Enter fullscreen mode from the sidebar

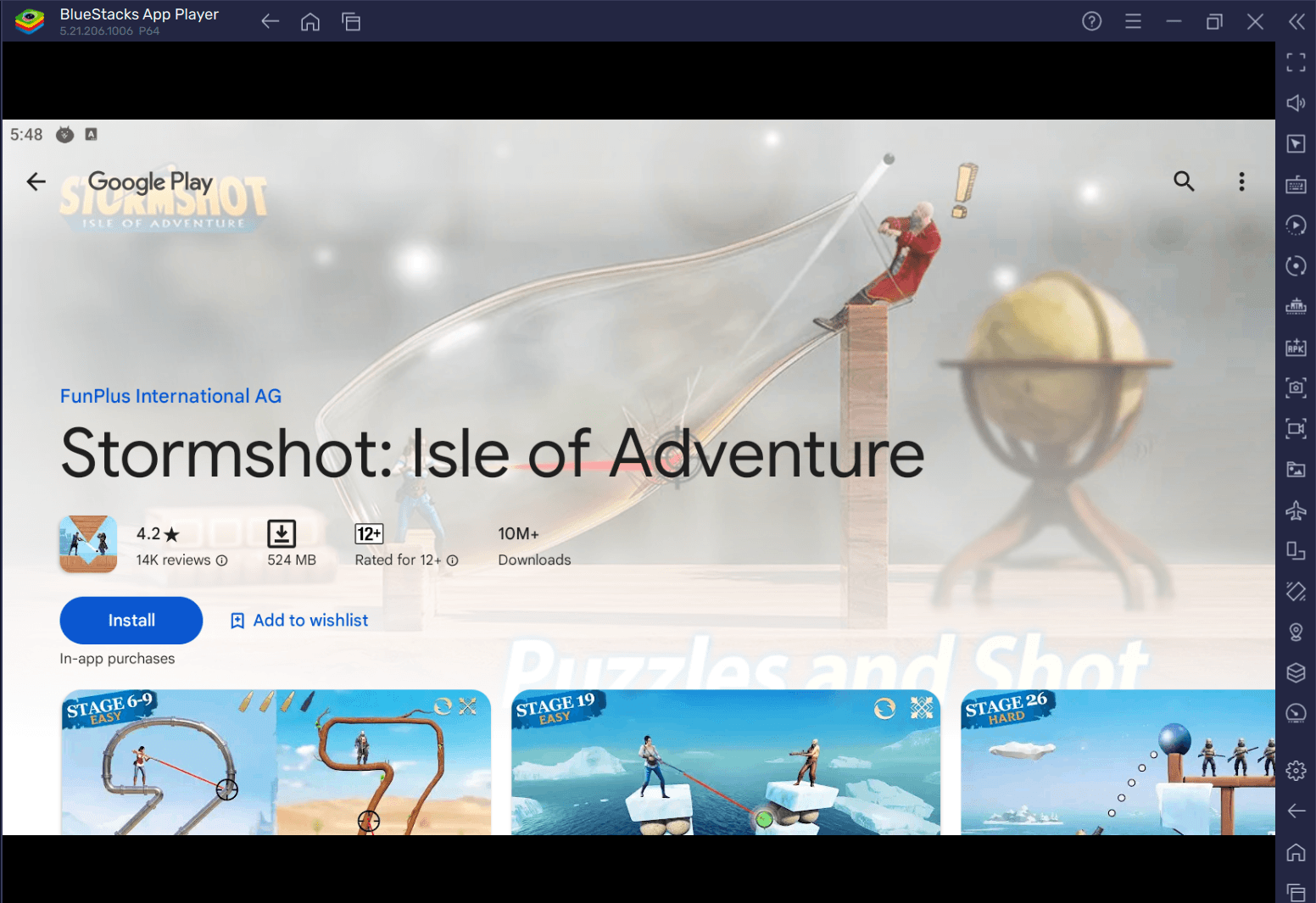(x=1296, y=62)
